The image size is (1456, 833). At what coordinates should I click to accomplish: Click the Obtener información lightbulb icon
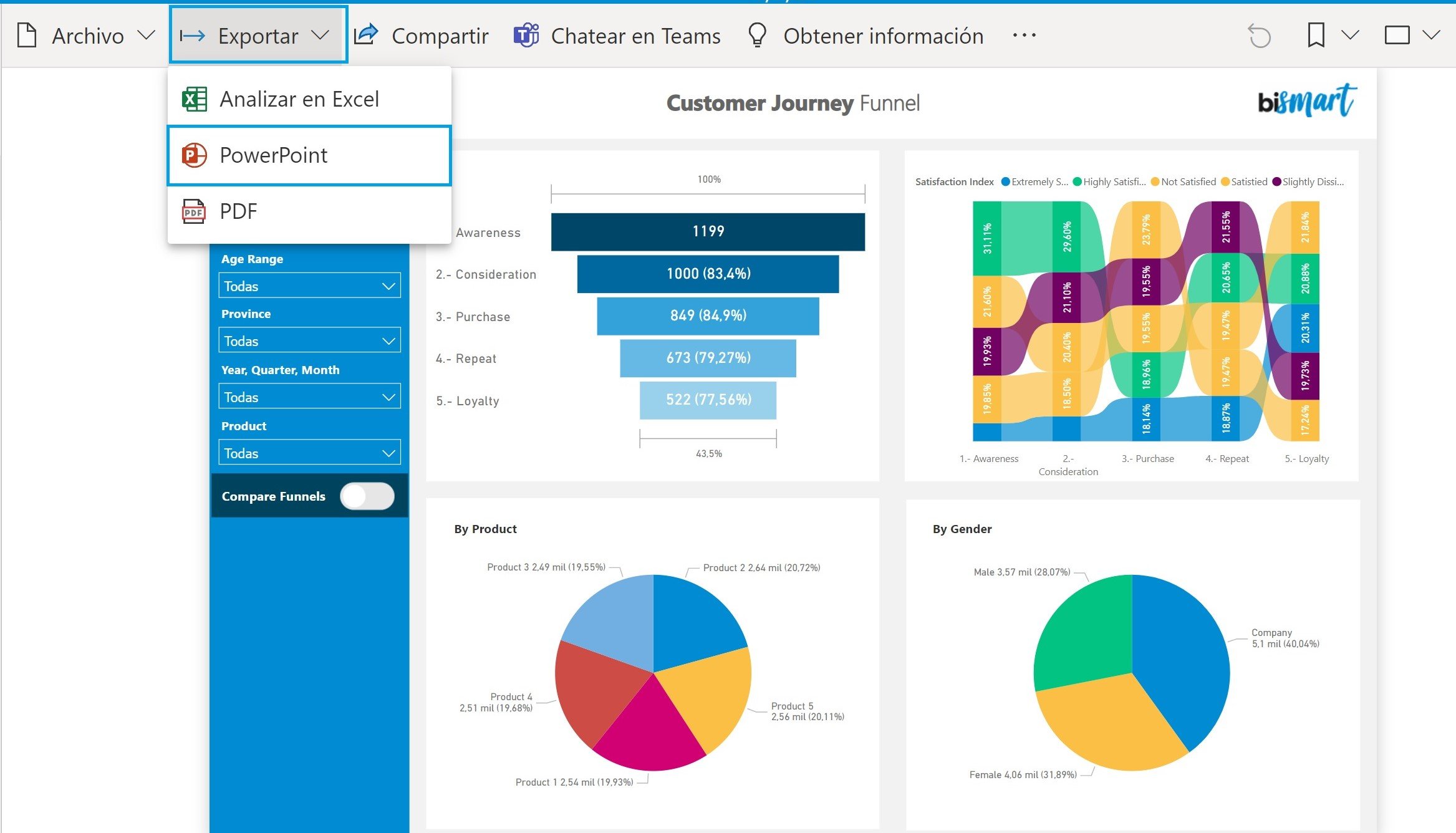pos(756,35)
